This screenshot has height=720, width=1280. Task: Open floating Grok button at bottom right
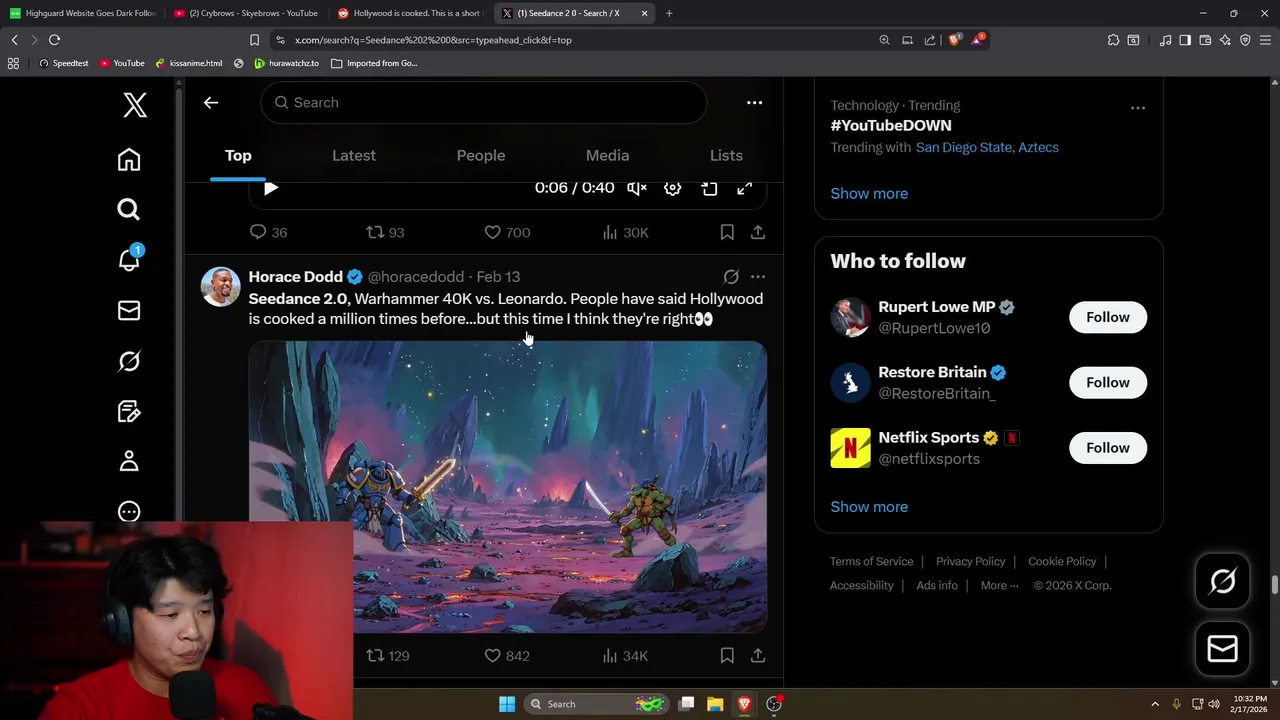(1223, 581)
